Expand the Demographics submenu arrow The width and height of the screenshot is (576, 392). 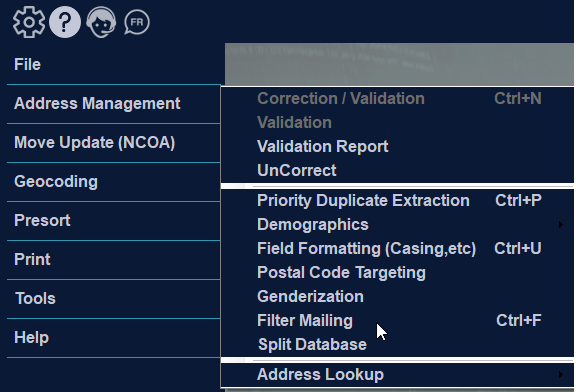(x=560, y=224)
